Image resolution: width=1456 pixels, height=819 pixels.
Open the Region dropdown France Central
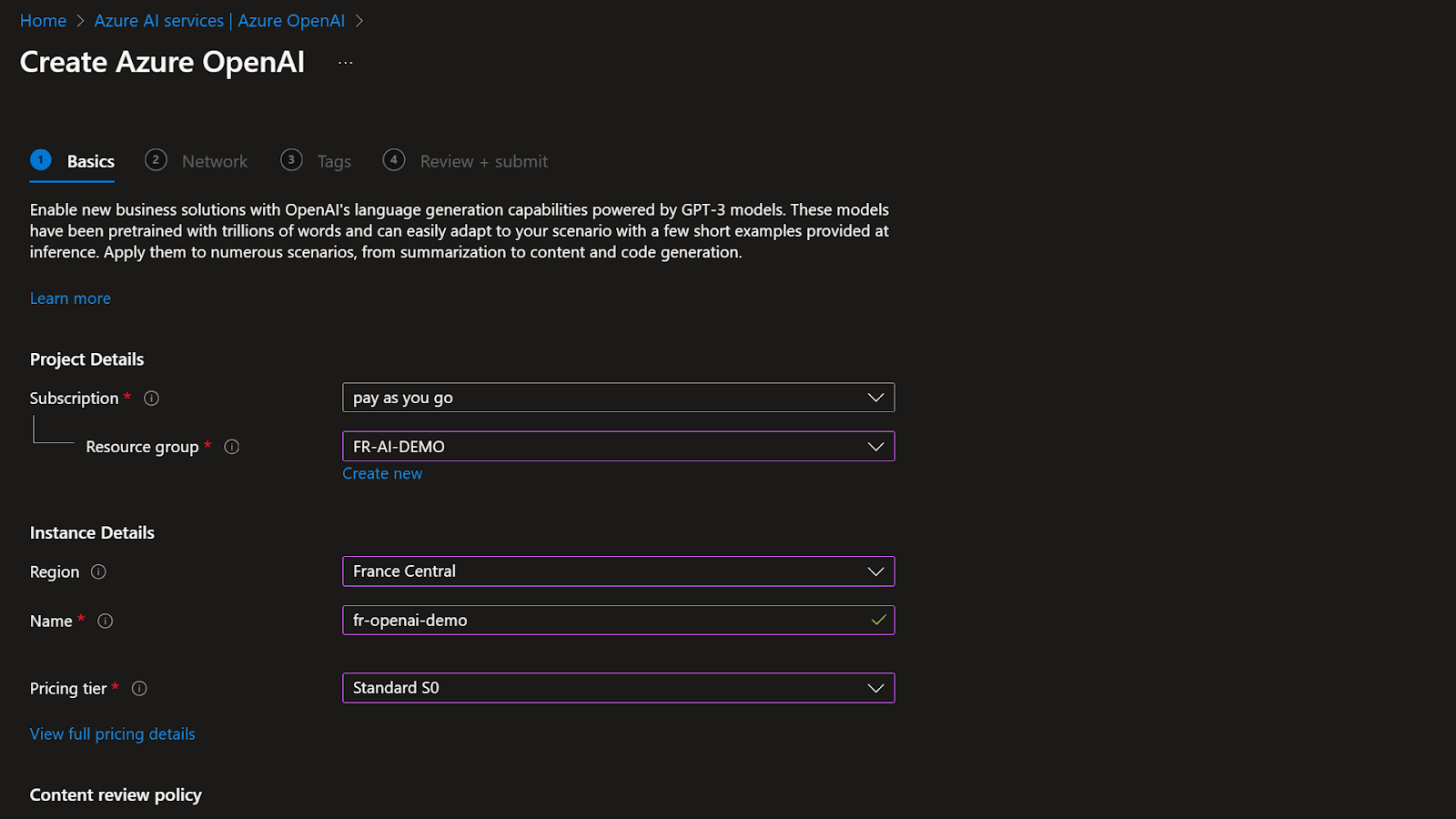pos(619,571)
